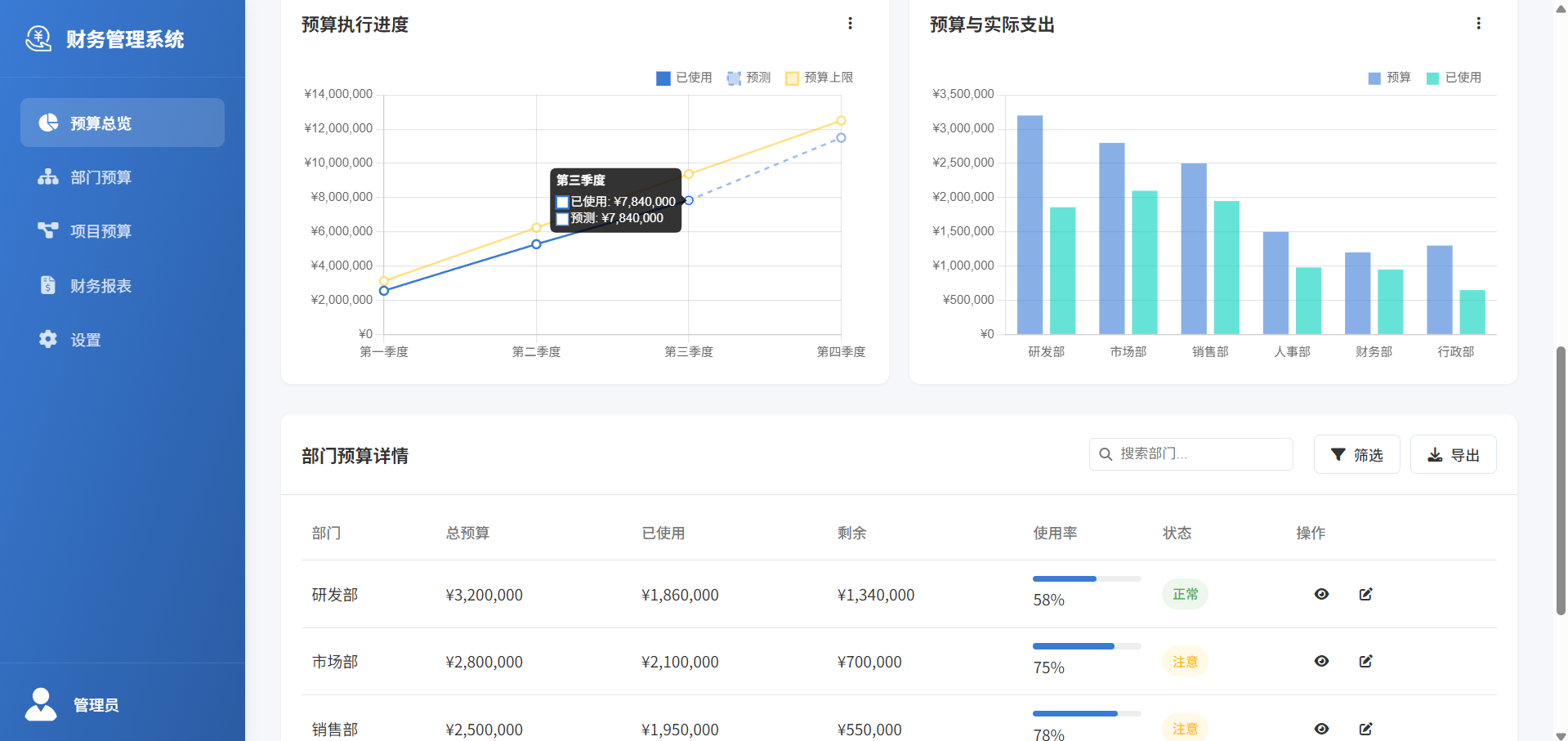Open 项目预算 in the sidebar
The image size is (1568, 741).
pyautogui.click(x=101, y=231)
